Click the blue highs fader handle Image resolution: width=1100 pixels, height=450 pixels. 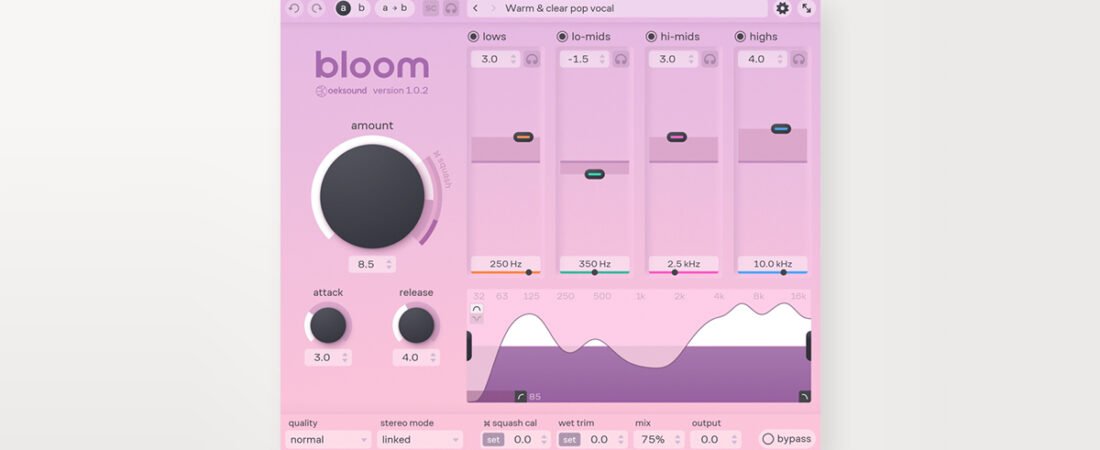point(781,128)
